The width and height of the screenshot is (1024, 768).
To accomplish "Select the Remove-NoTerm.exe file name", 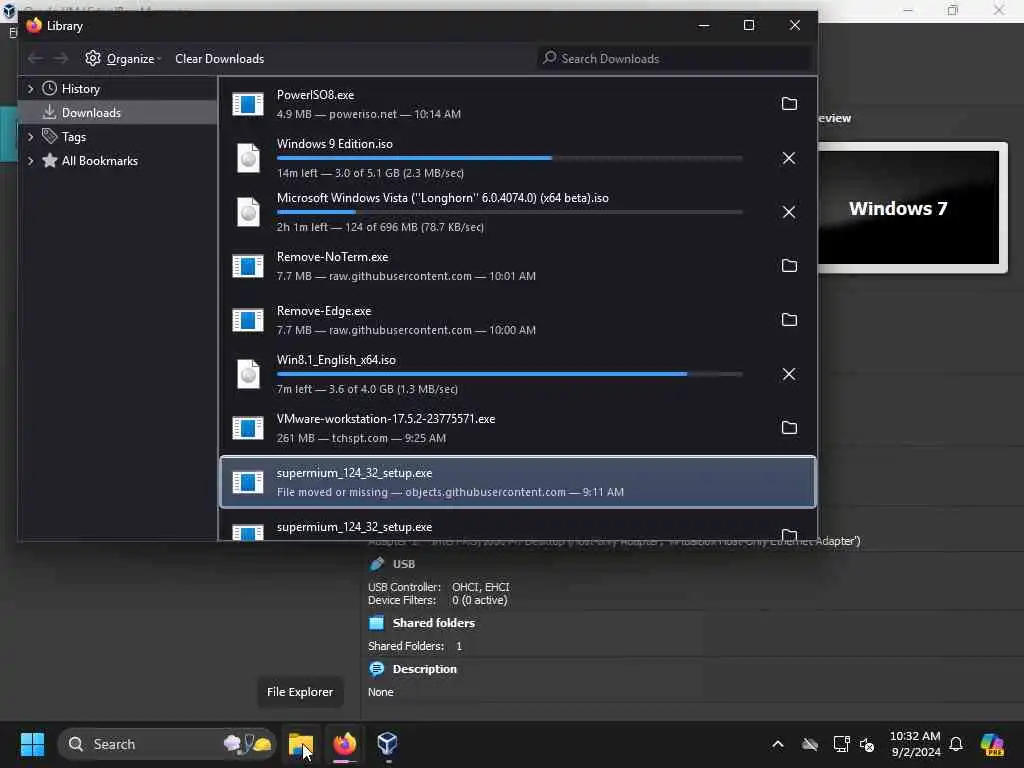I will tap(332, 257).
